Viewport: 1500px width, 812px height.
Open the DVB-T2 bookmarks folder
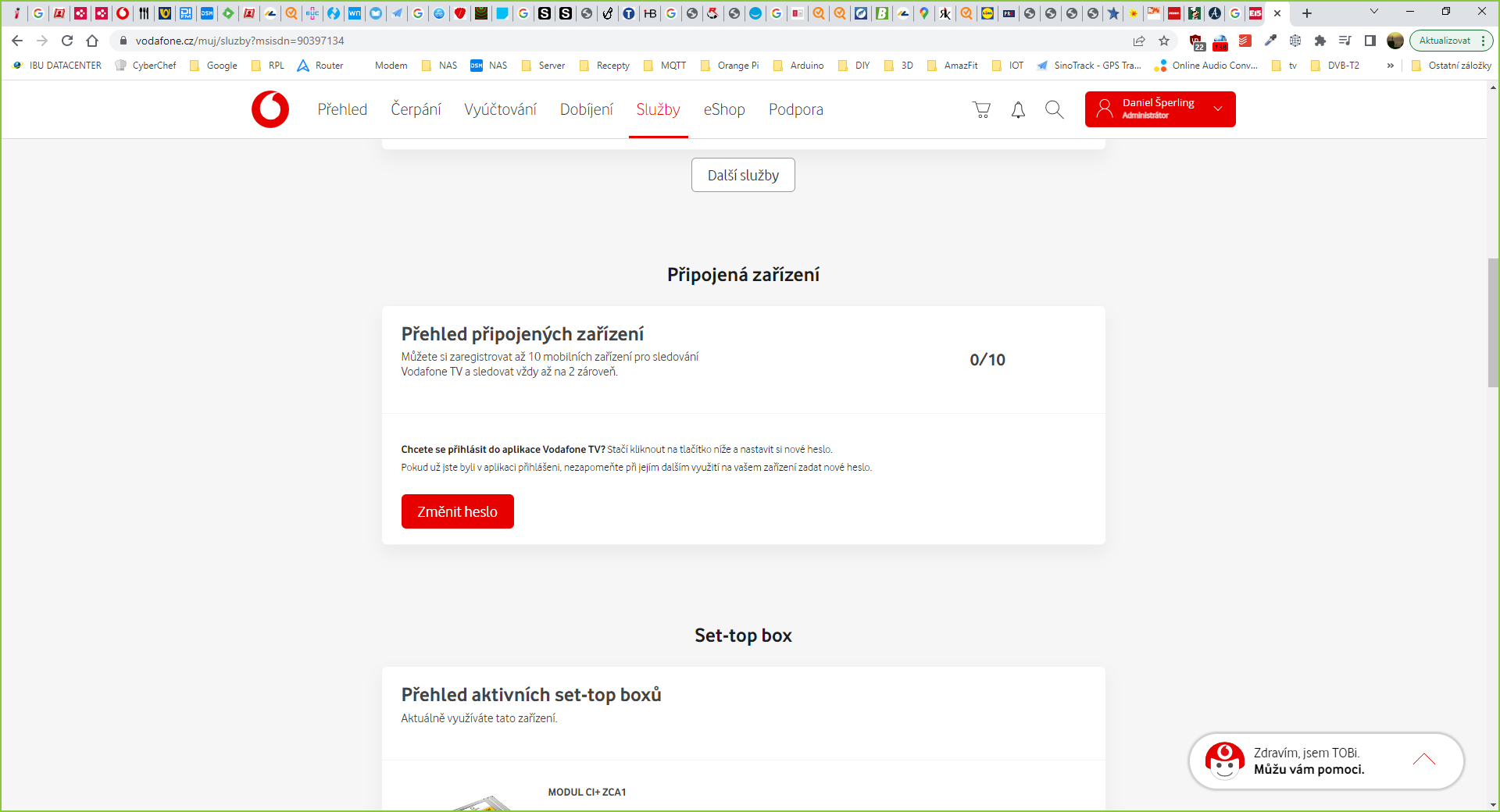coord(1335,66)
